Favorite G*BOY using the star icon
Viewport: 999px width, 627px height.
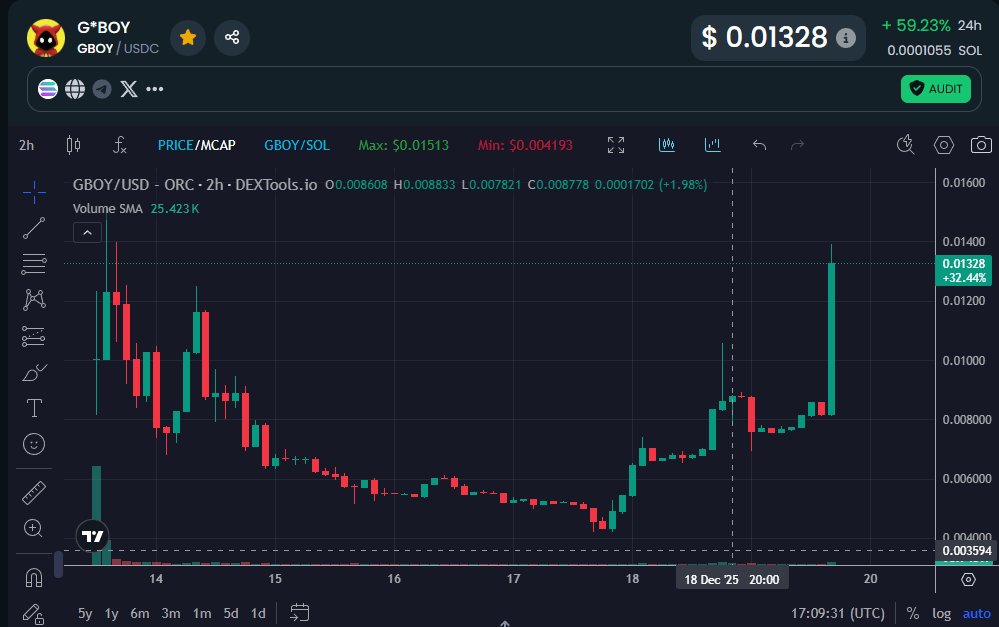[x=188, y=38]
